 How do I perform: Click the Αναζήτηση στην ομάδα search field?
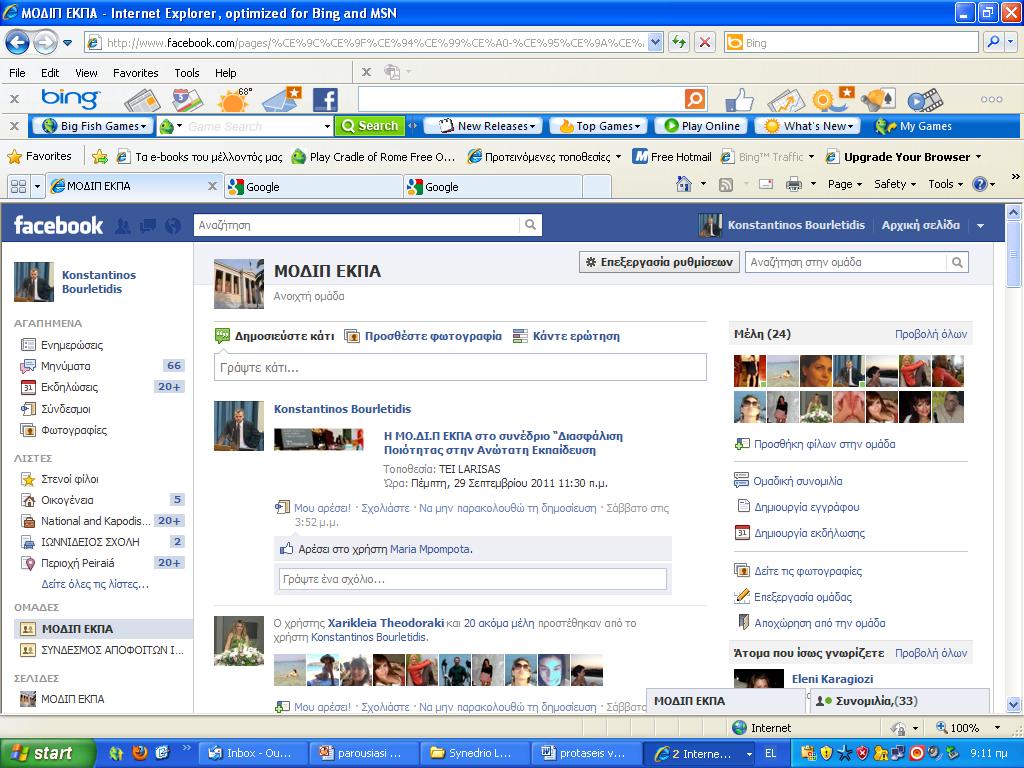(846, 263)
